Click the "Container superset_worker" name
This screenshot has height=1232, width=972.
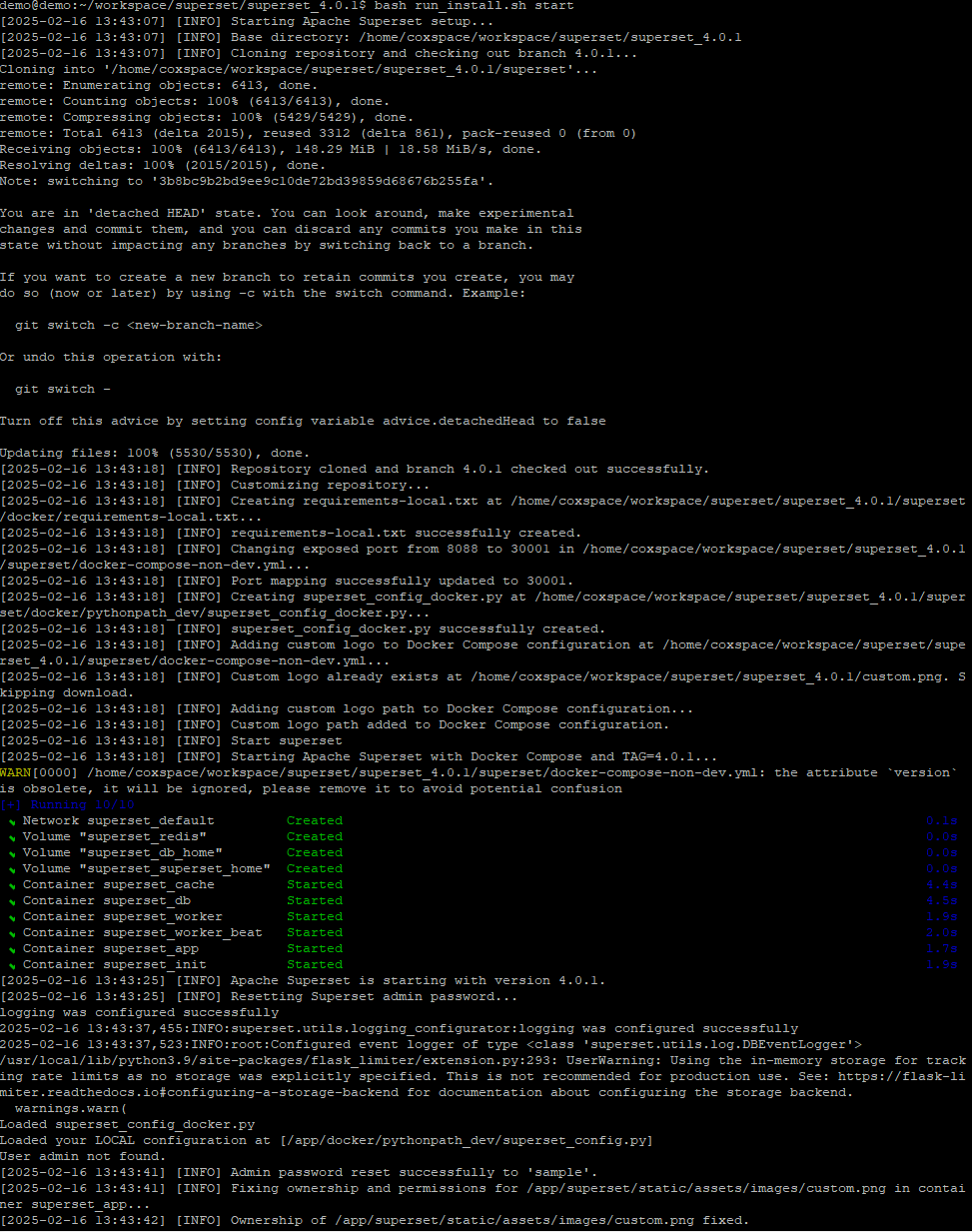123,917
